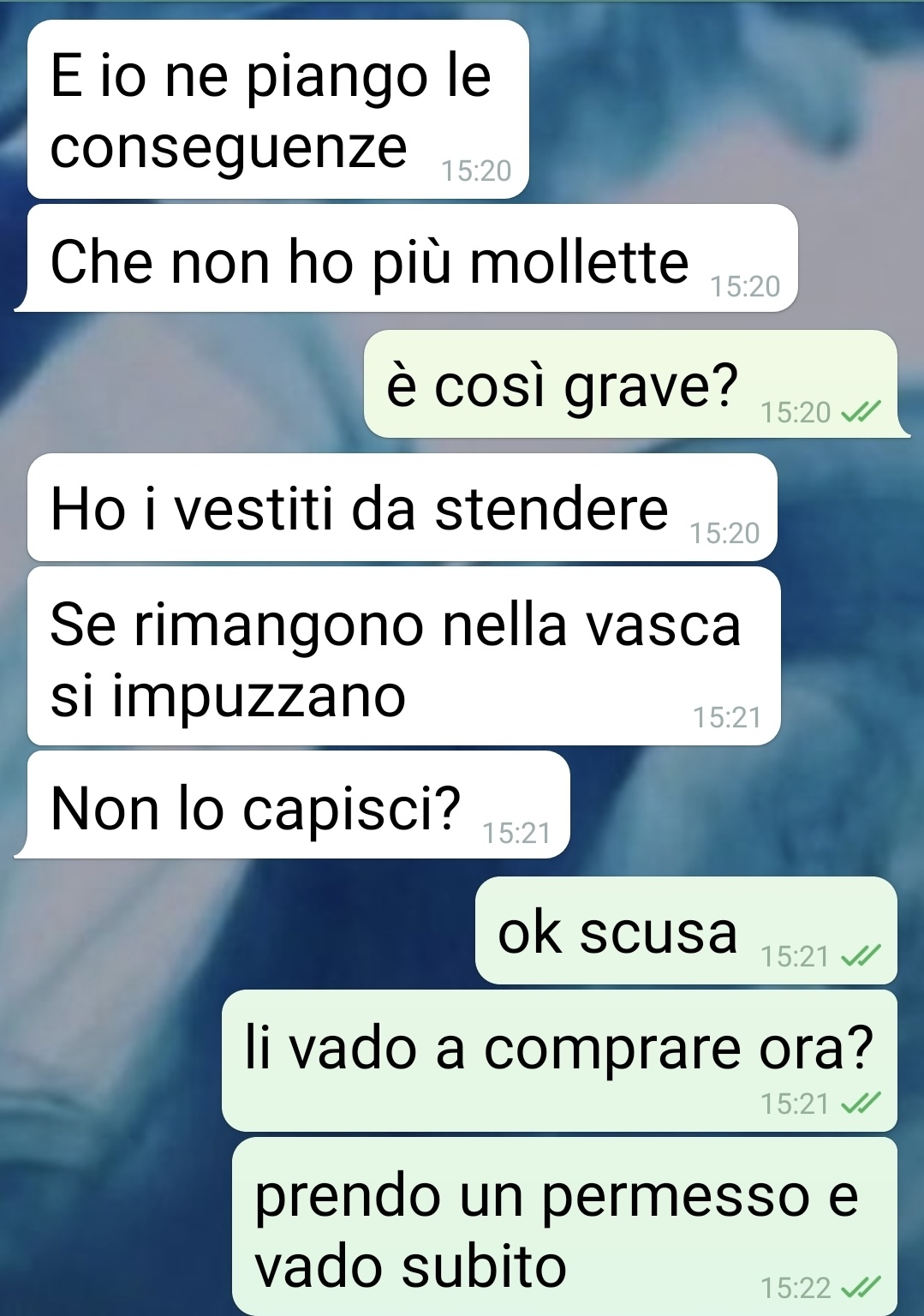Click the 15:20 timestamp after "stendere"
The height and width of the screenshot is (1316, 924).
(724, 534)
